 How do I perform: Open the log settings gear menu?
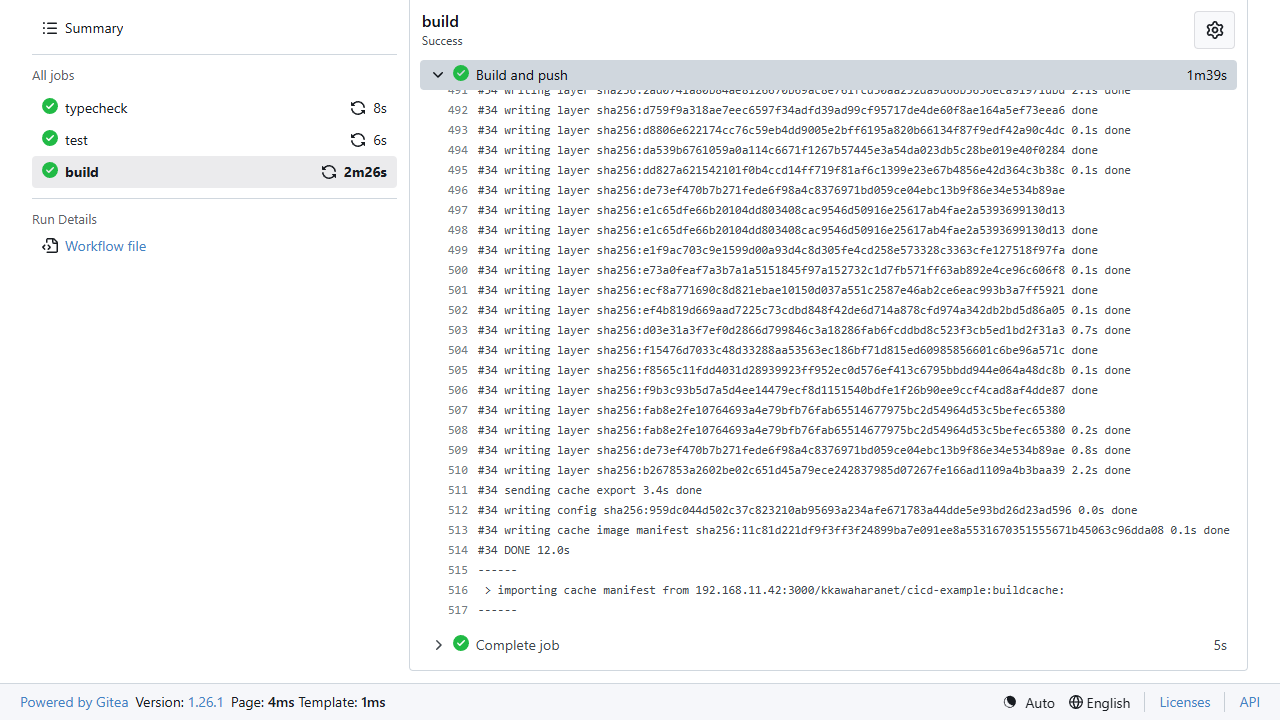(x=1214, y=30)
